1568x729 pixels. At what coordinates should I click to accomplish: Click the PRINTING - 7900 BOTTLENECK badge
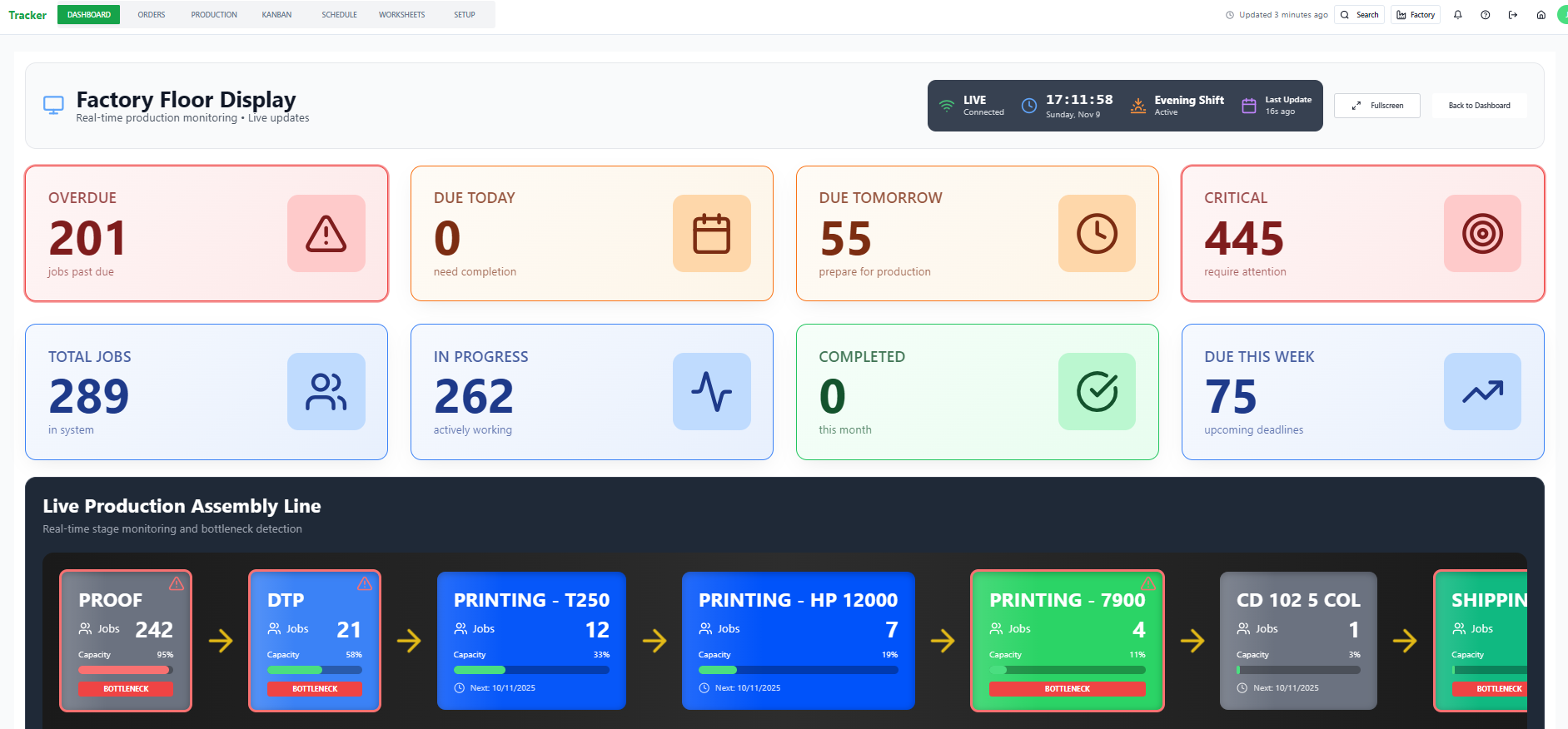[1068, 689]
